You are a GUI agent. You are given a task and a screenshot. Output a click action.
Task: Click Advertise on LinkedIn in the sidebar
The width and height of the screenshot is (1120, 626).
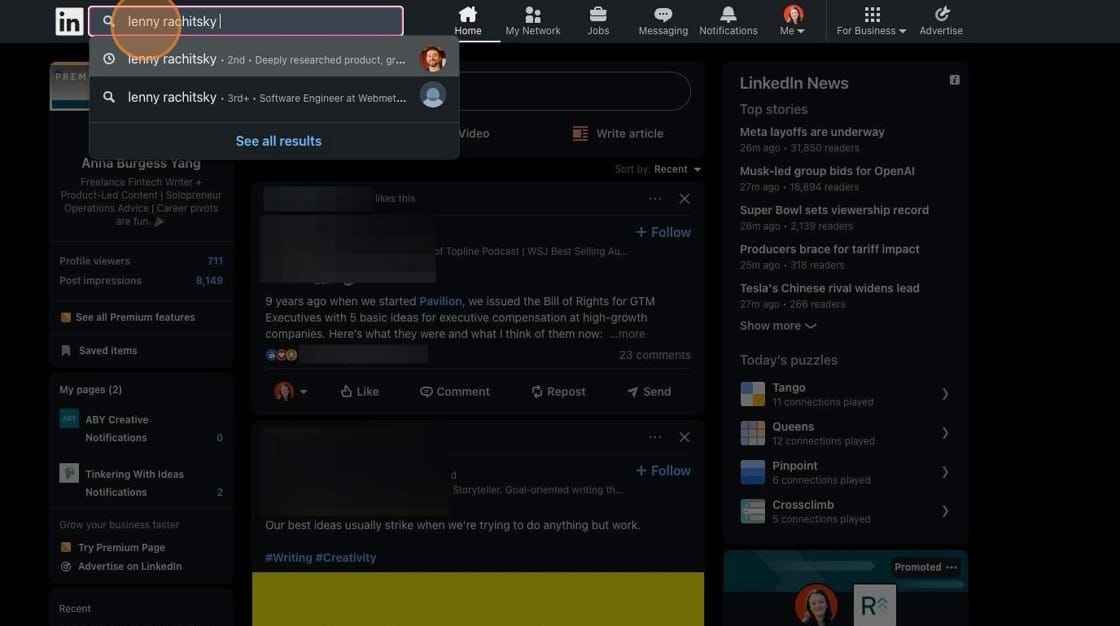(121, 566)
